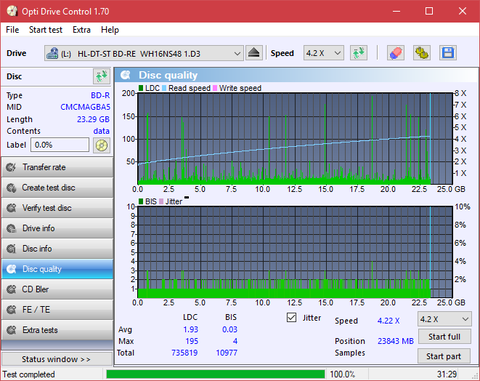
Task: Click the disc label icon button
Action: 102,145
